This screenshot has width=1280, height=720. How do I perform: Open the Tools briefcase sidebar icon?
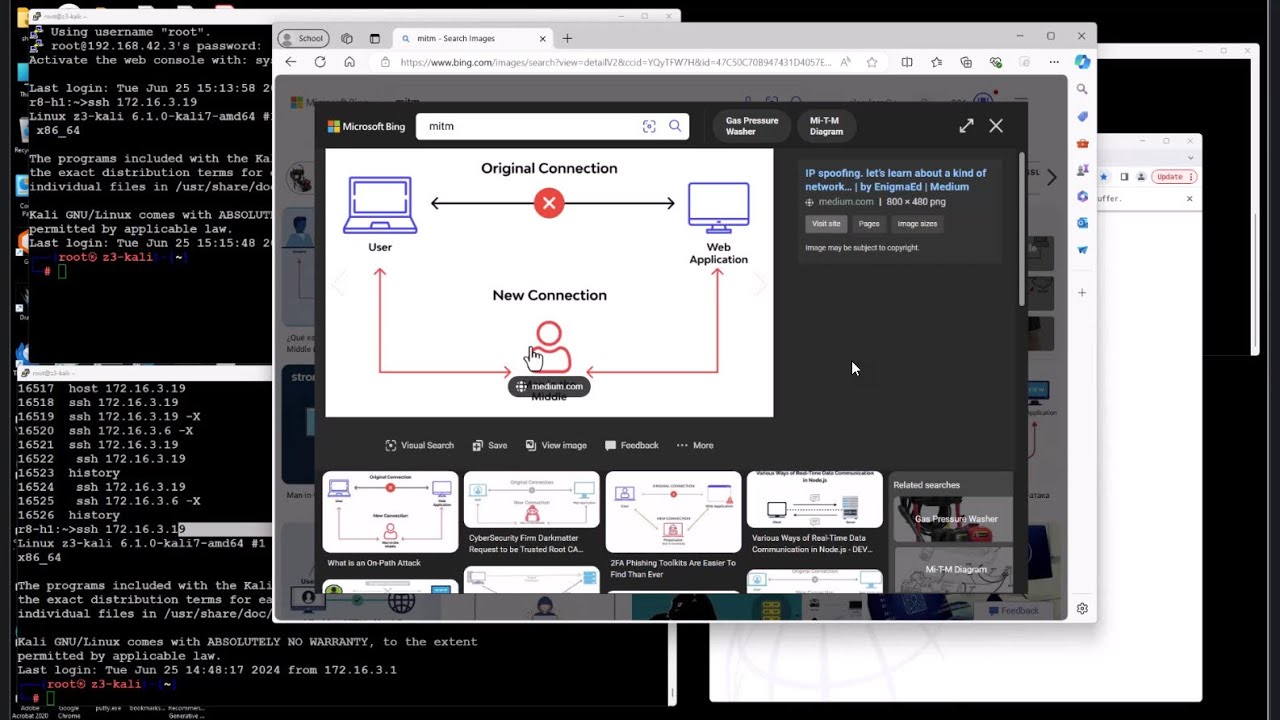1082,143
